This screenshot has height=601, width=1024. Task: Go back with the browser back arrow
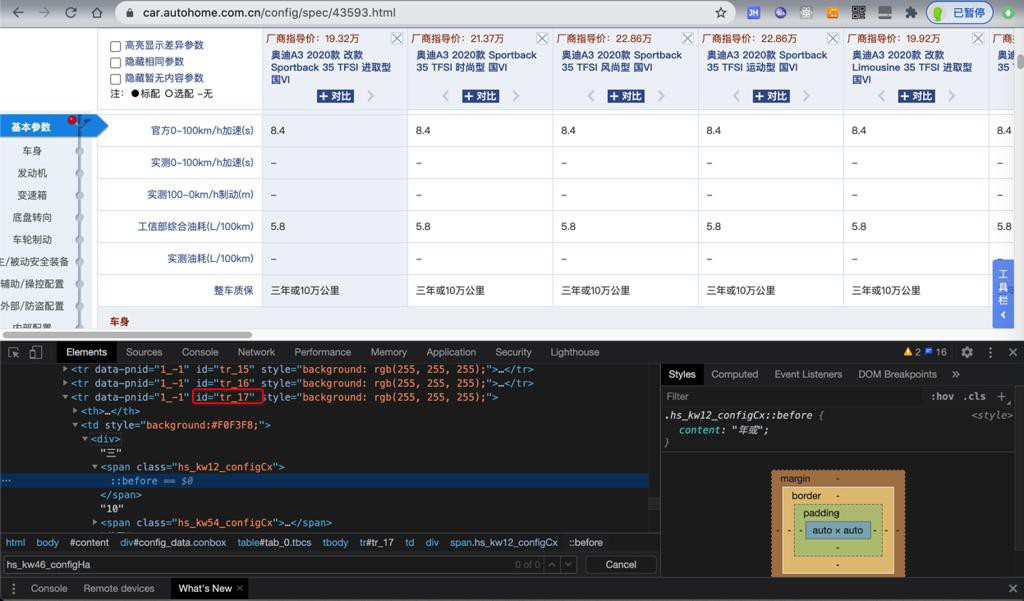[18, 12]
